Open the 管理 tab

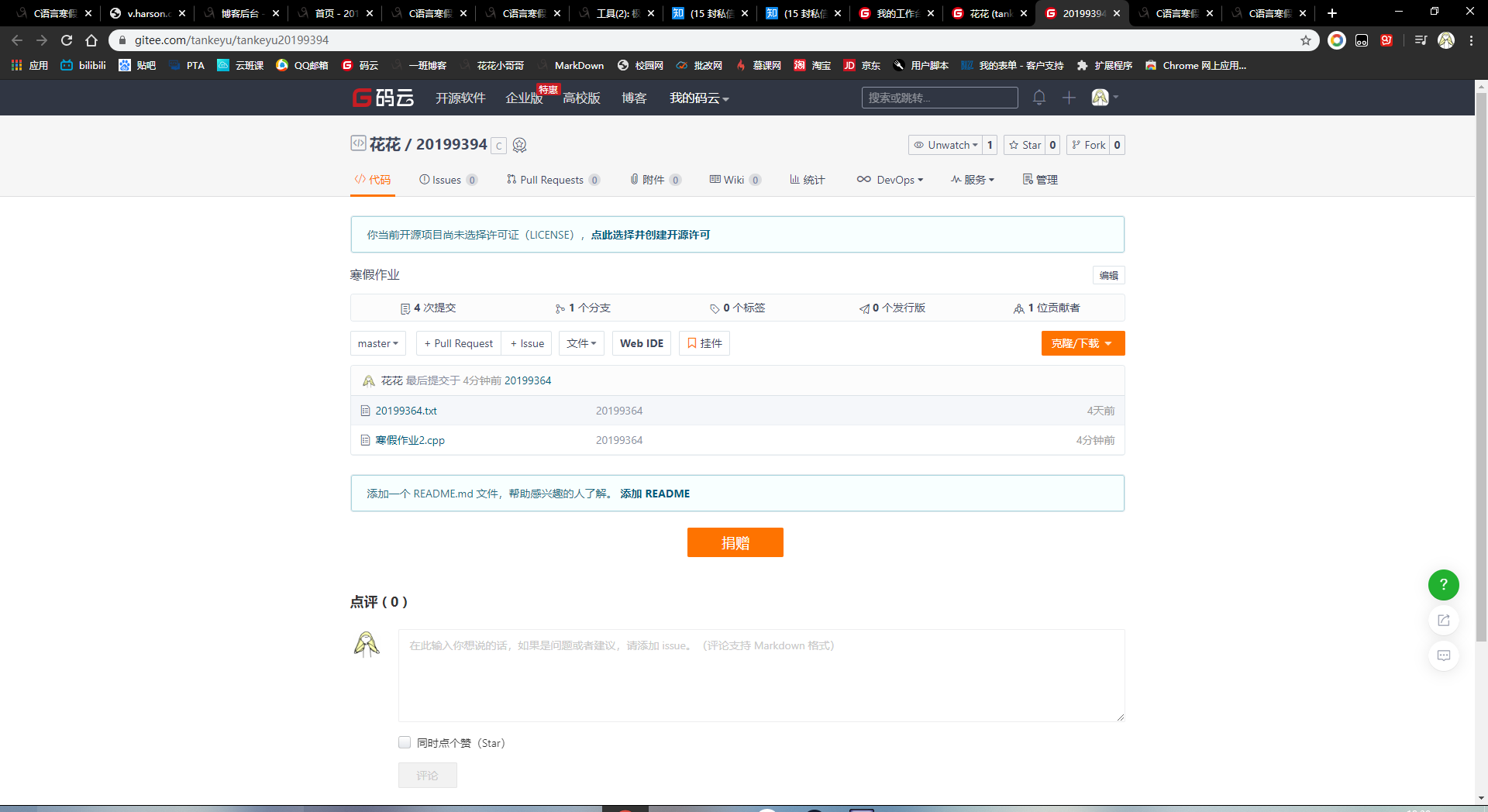click(x=1040, y=180)
